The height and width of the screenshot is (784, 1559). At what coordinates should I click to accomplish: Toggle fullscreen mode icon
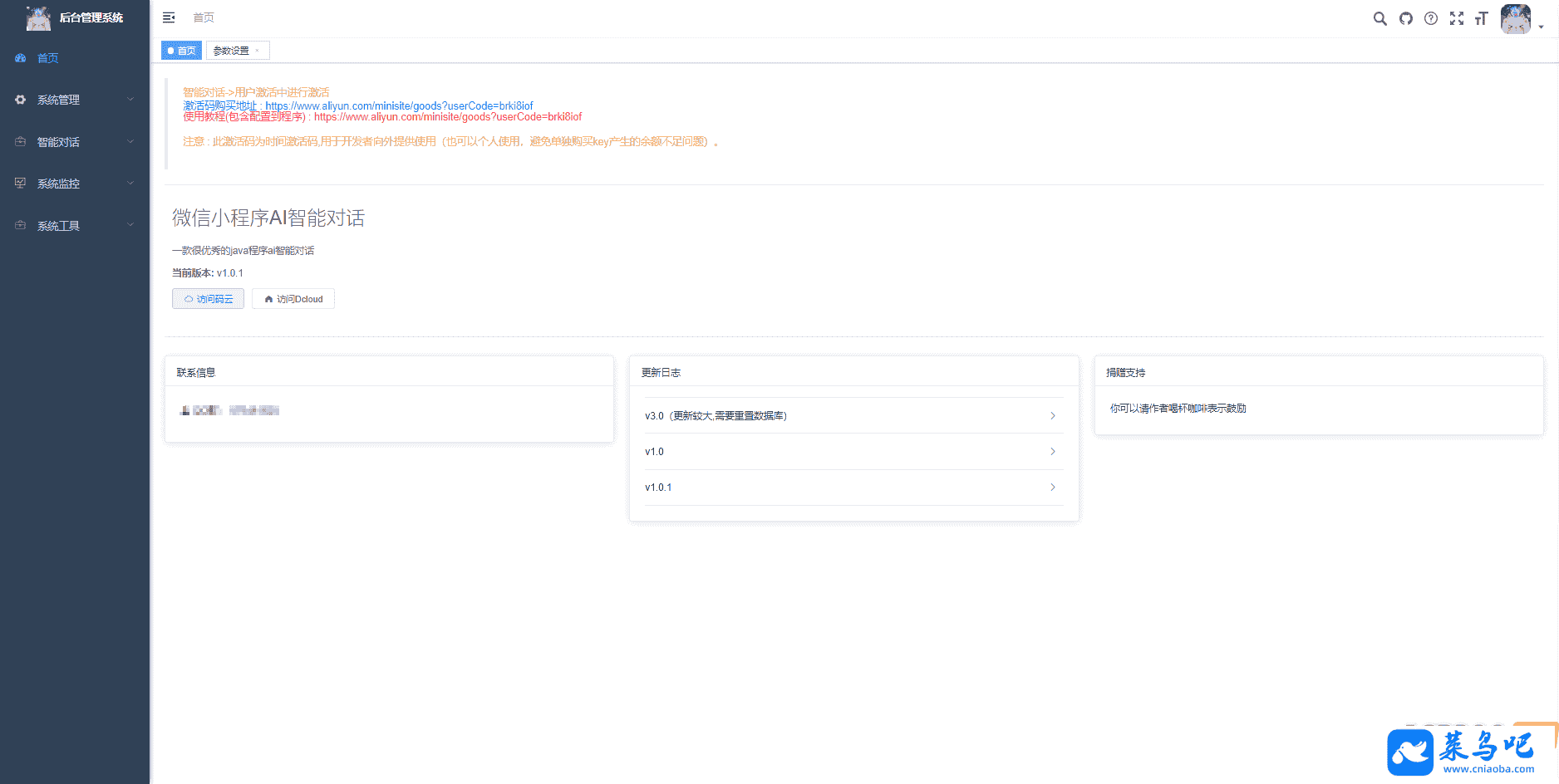[1457, 18]
